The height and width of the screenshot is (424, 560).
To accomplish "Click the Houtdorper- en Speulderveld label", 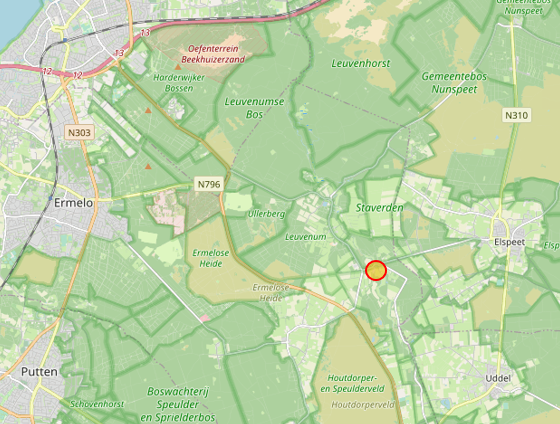I will (x=352, y=383).
